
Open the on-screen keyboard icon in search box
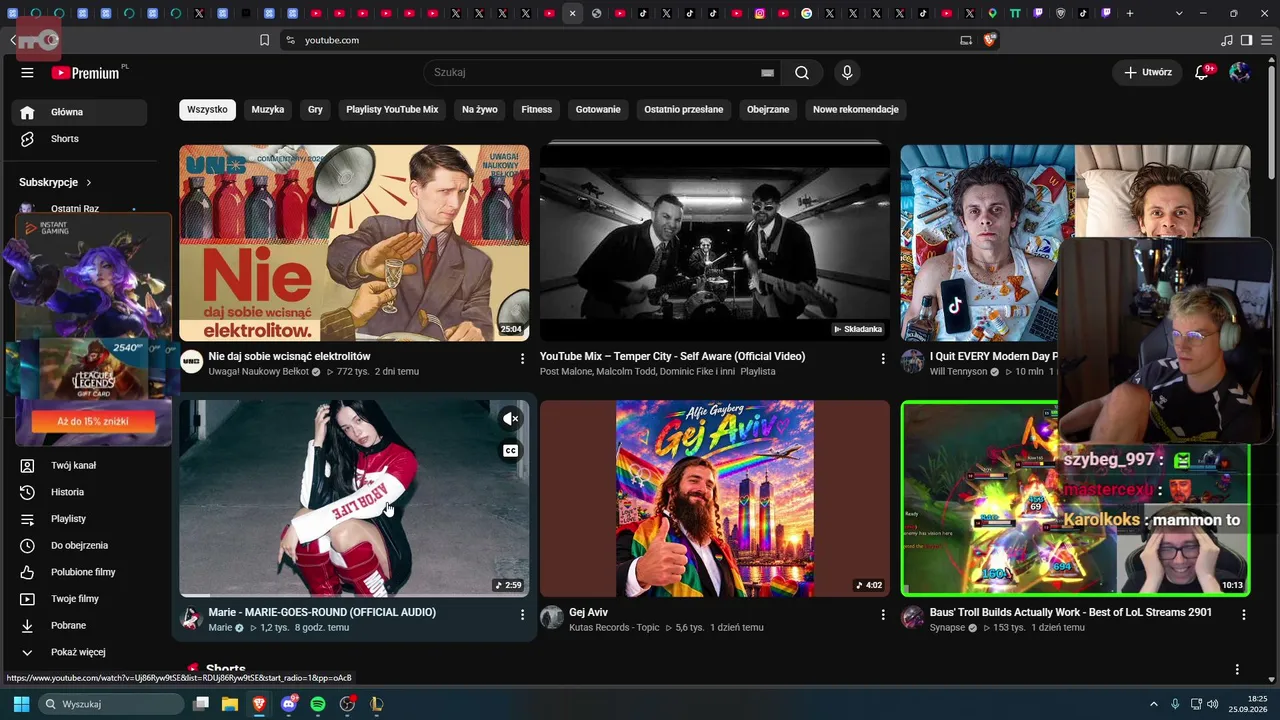click(767, 72)
